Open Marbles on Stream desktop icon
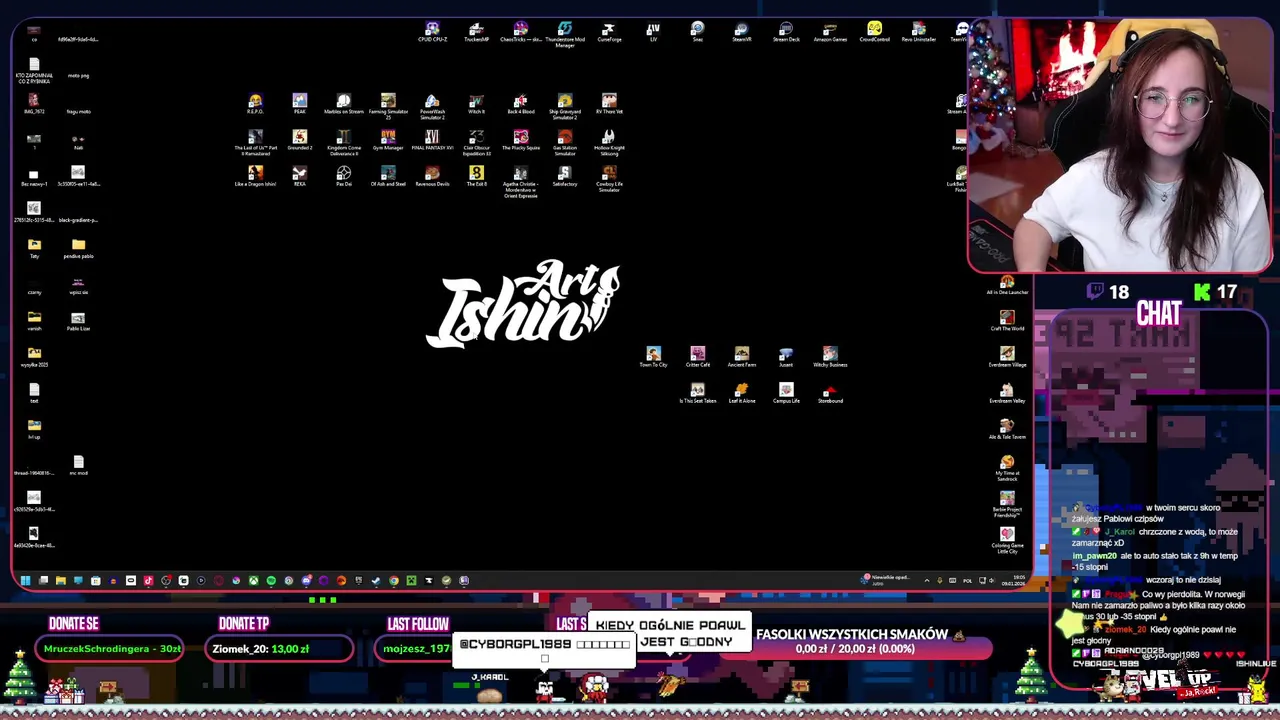This screenshot has width=1280, height=720. [x=344, y=104]
